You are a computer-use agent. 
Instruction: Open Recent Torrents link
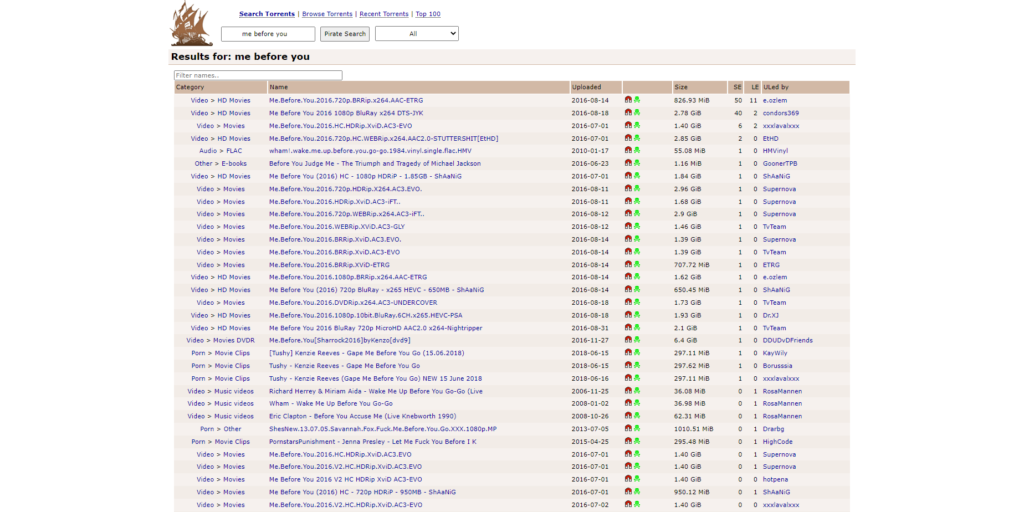pyautogui.click(x=384, y=14)
